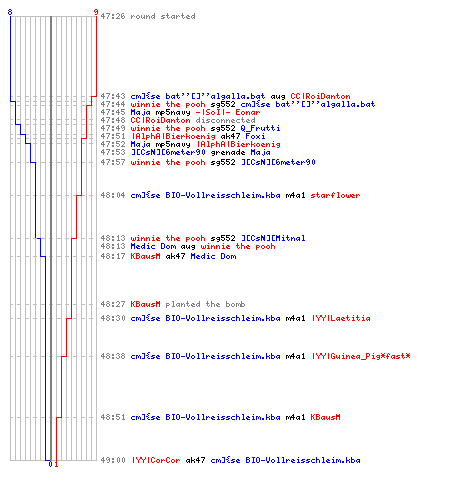450x500 pixels.
Task: Select player Q_Frutti at 47:49
Action: [260, 128]
